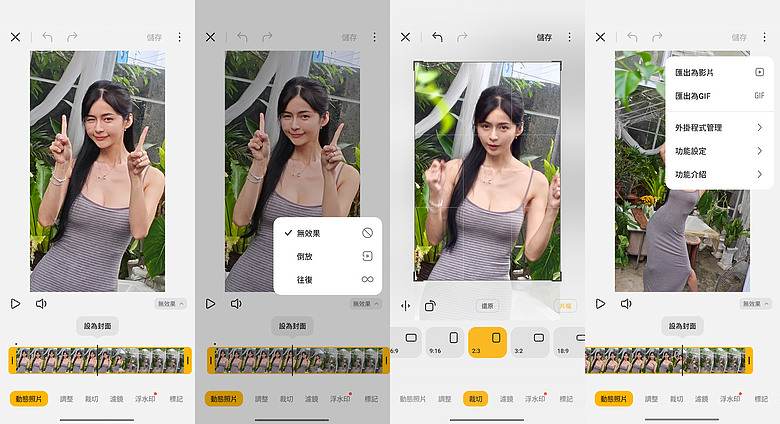Save the cropped photo with 儲存 in third screen
Viewport: 780px width, 424px height.
coord(544,37)
